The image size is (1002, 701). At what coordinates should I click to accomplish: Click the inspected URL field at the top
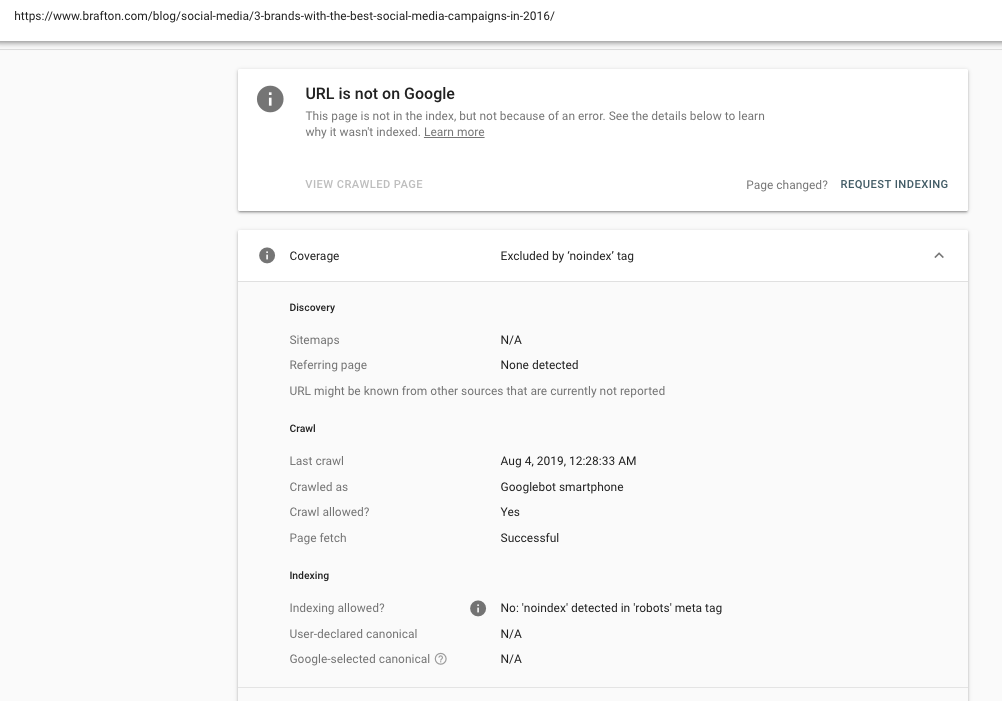click(284, 17)
